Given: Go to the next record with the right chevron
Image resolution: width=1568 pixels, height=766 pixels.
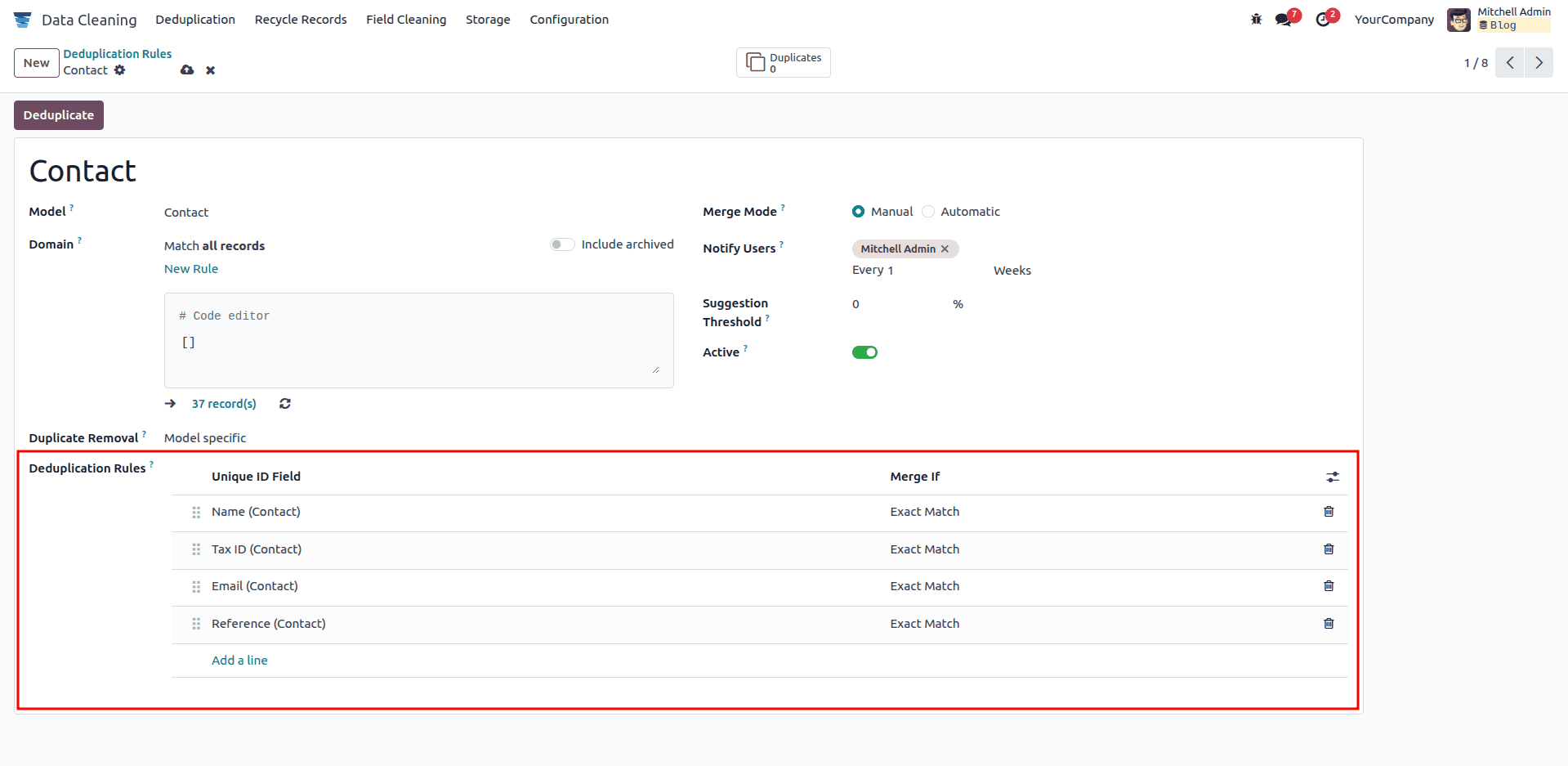Looking at the screenshot, I should (1539, 62).
